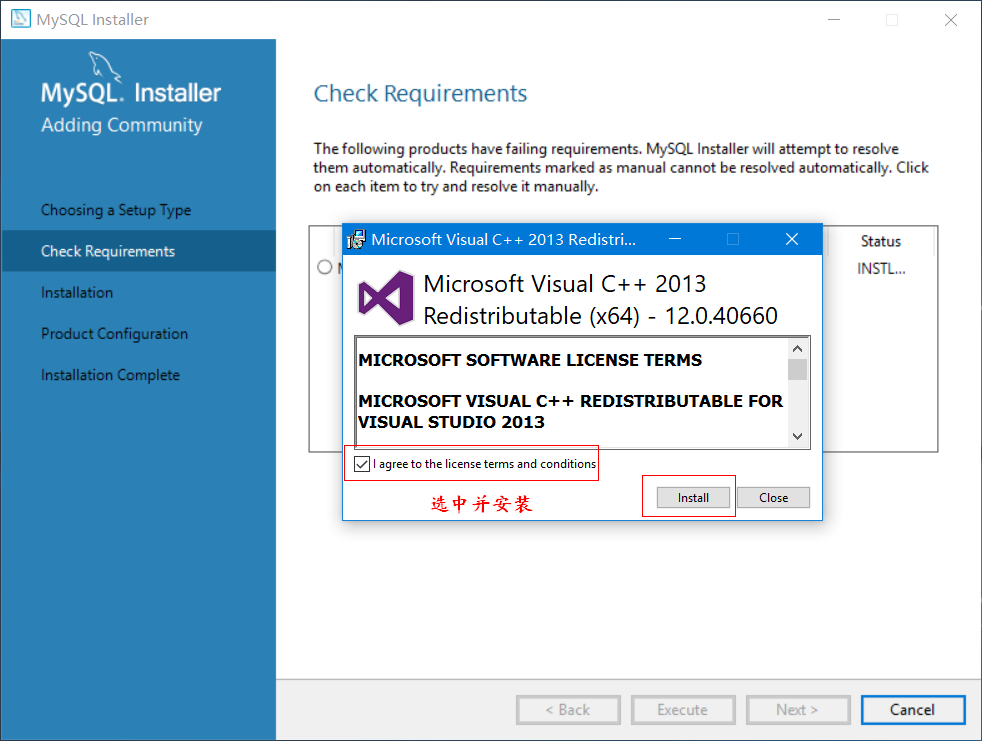This screenshot has width=982, height=741.
Task: Click the Next > button
Action: click(797, 710)
